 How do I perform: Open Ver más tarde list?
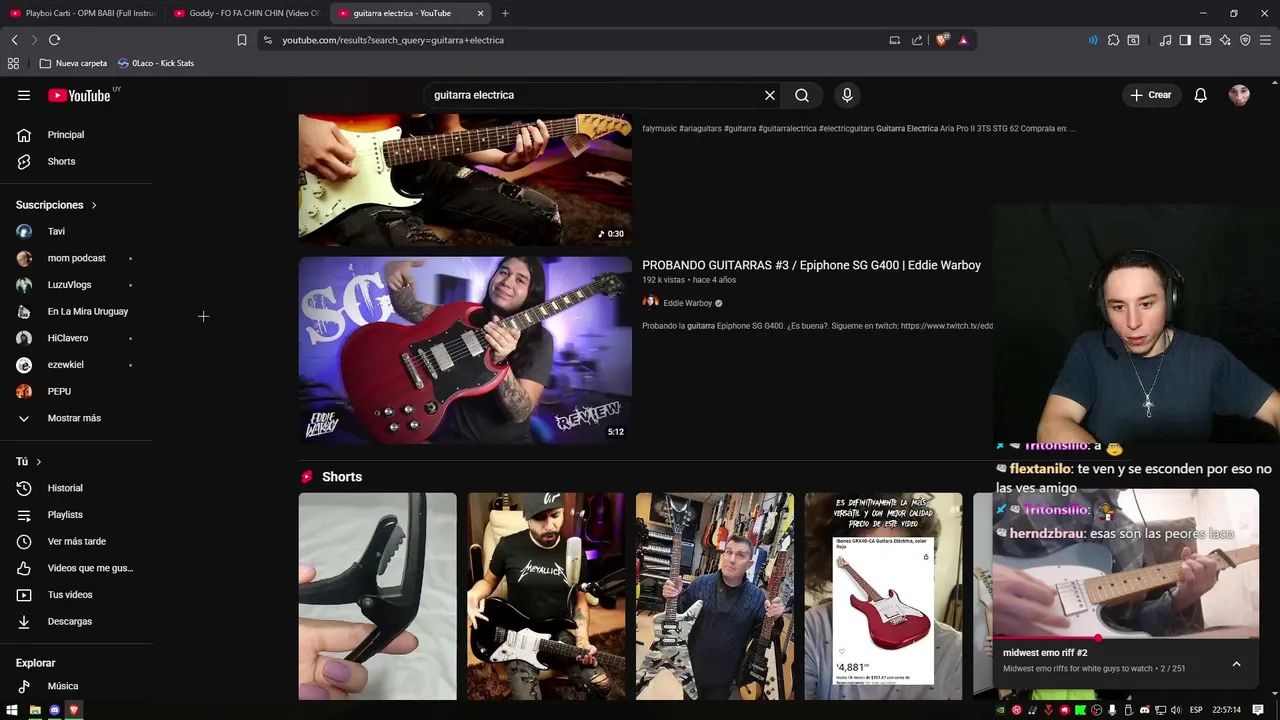77,541
